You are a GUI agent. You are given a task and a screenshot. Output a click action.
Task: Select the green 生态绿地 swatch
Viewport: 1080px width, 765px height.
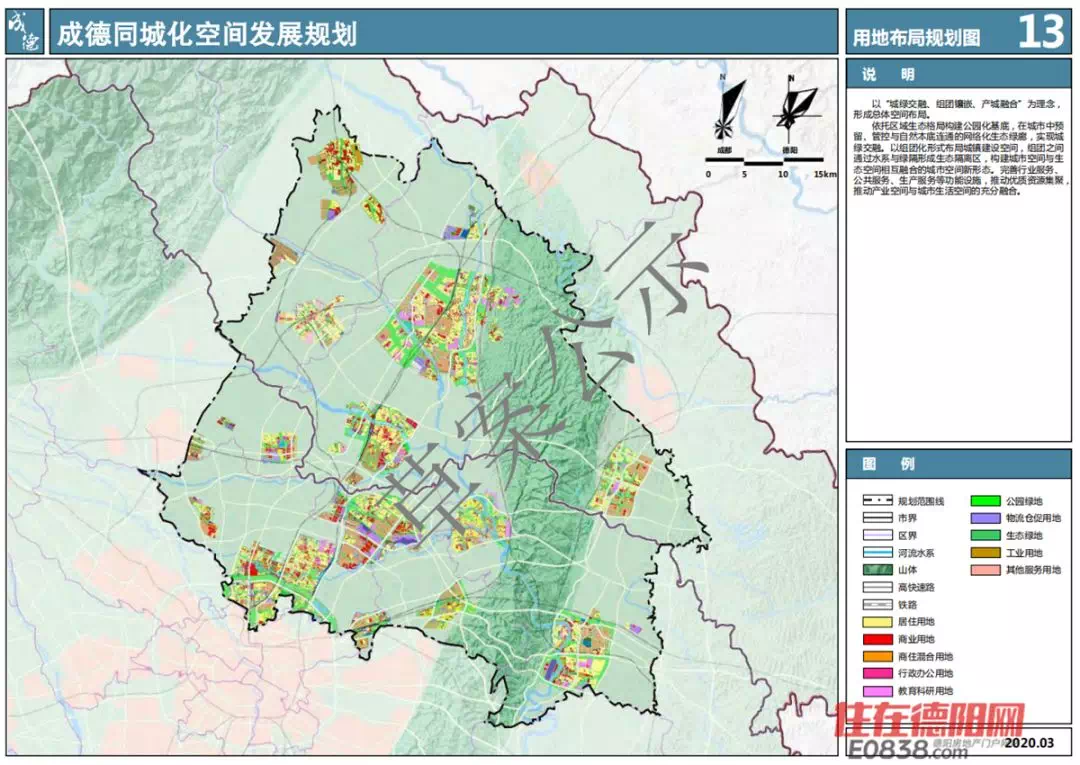coord(985,535)
